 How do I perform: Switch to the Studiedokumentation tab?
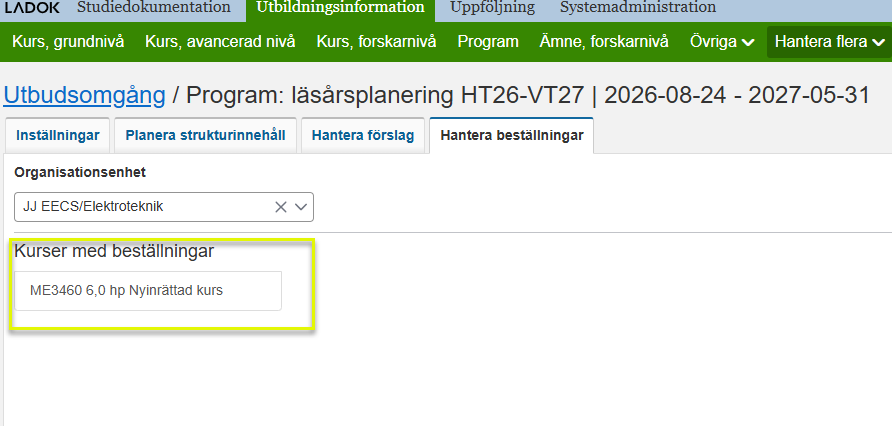(153, 8)
